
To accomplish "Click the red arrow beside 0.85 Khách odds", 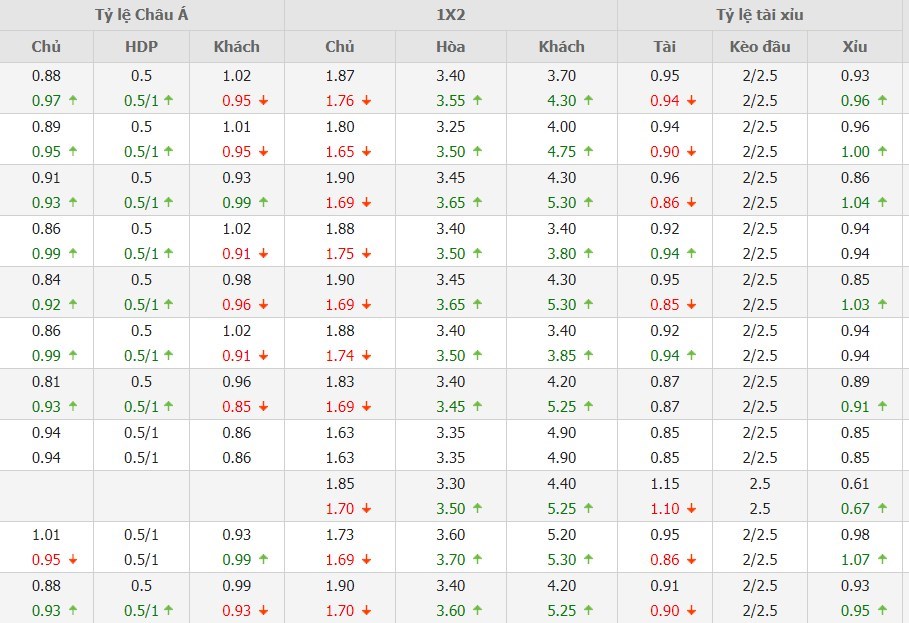I will (264, 407).
